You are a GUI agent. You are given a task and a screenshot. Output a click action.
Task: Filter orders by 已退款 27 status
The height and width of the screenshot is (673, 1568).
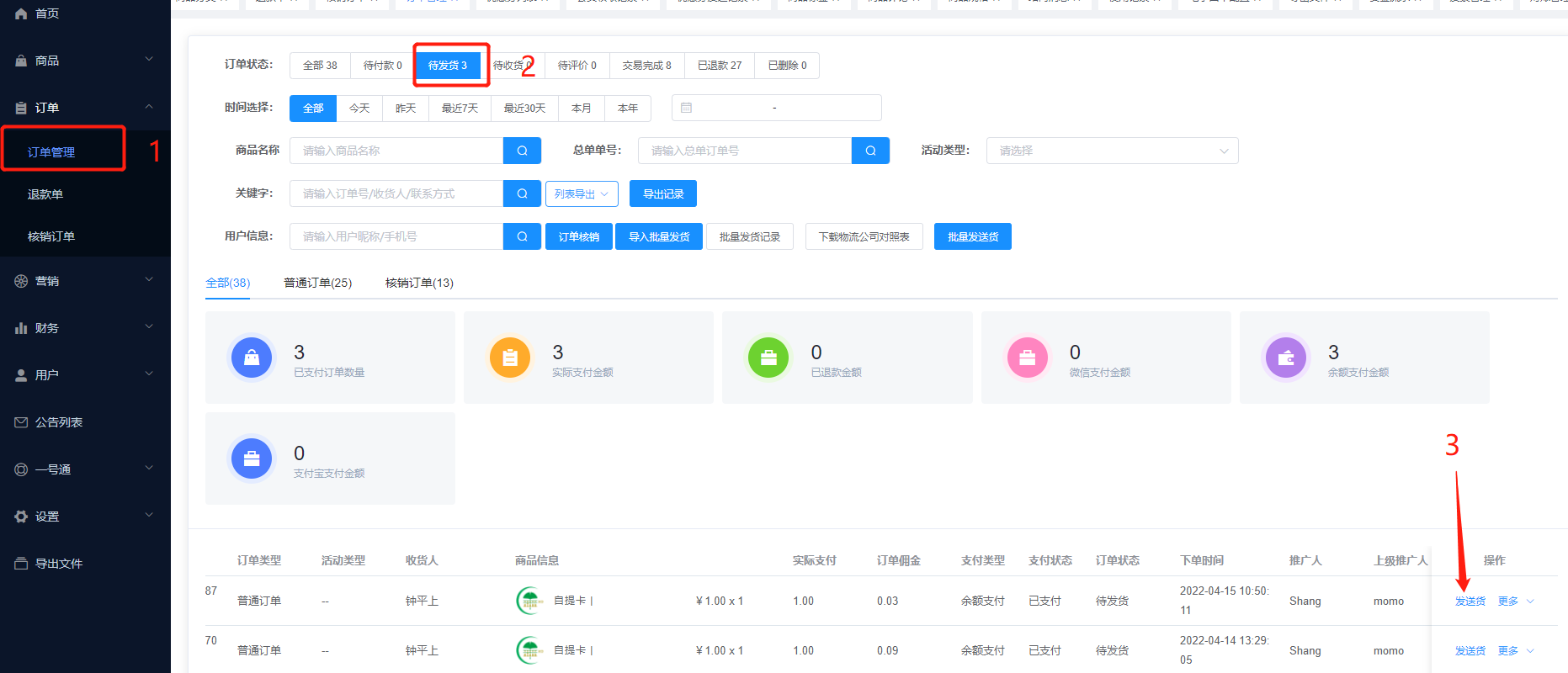pyautogui.click(x=720, y=66)
